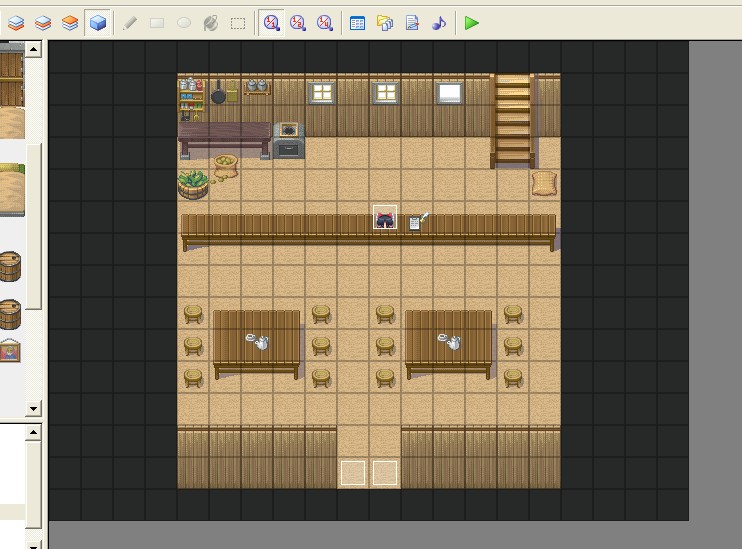Set map zoom to 1/1 scale
The height and width of the screenshot is (549, 742).
271,23
